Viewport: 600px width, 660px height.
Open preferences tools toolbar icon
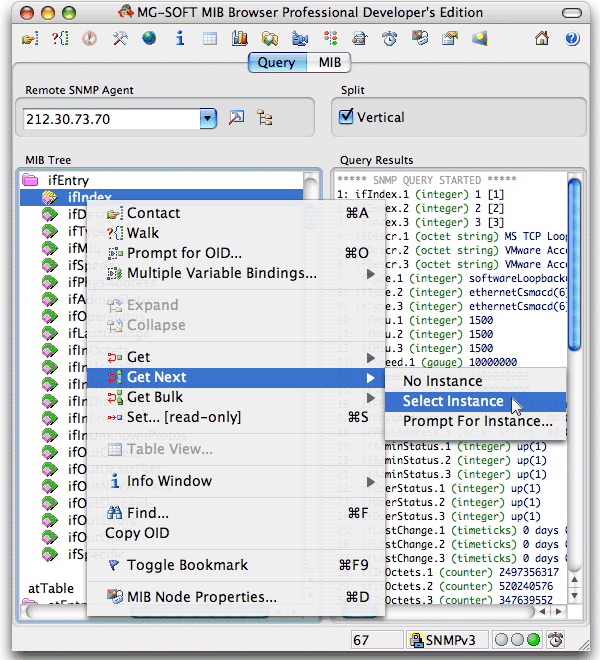(120, 39)
